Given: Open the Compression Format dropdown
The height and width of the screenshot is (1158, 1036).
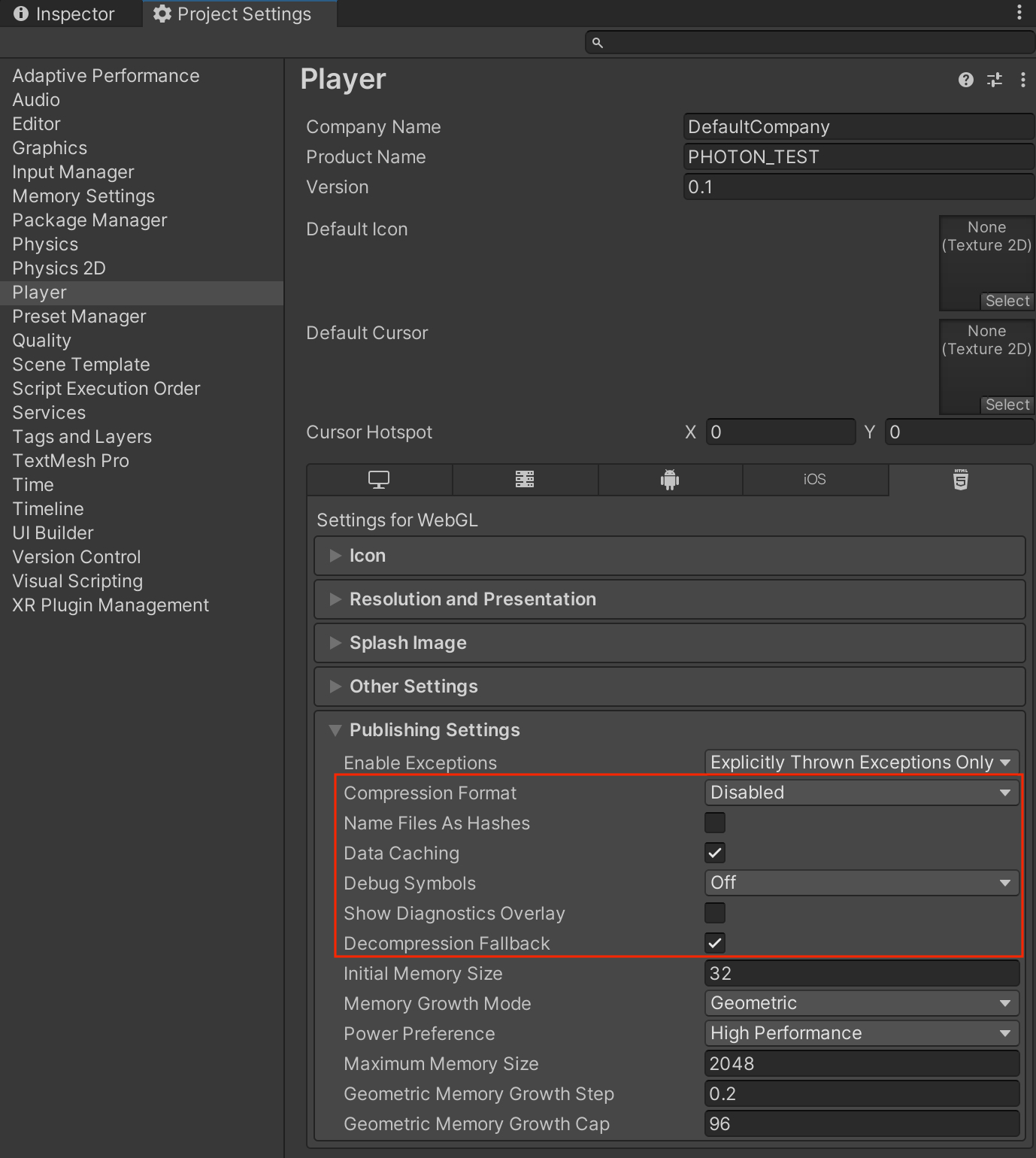Looking at the screenshot, I should pyautogui.click(x=861, y=792).
